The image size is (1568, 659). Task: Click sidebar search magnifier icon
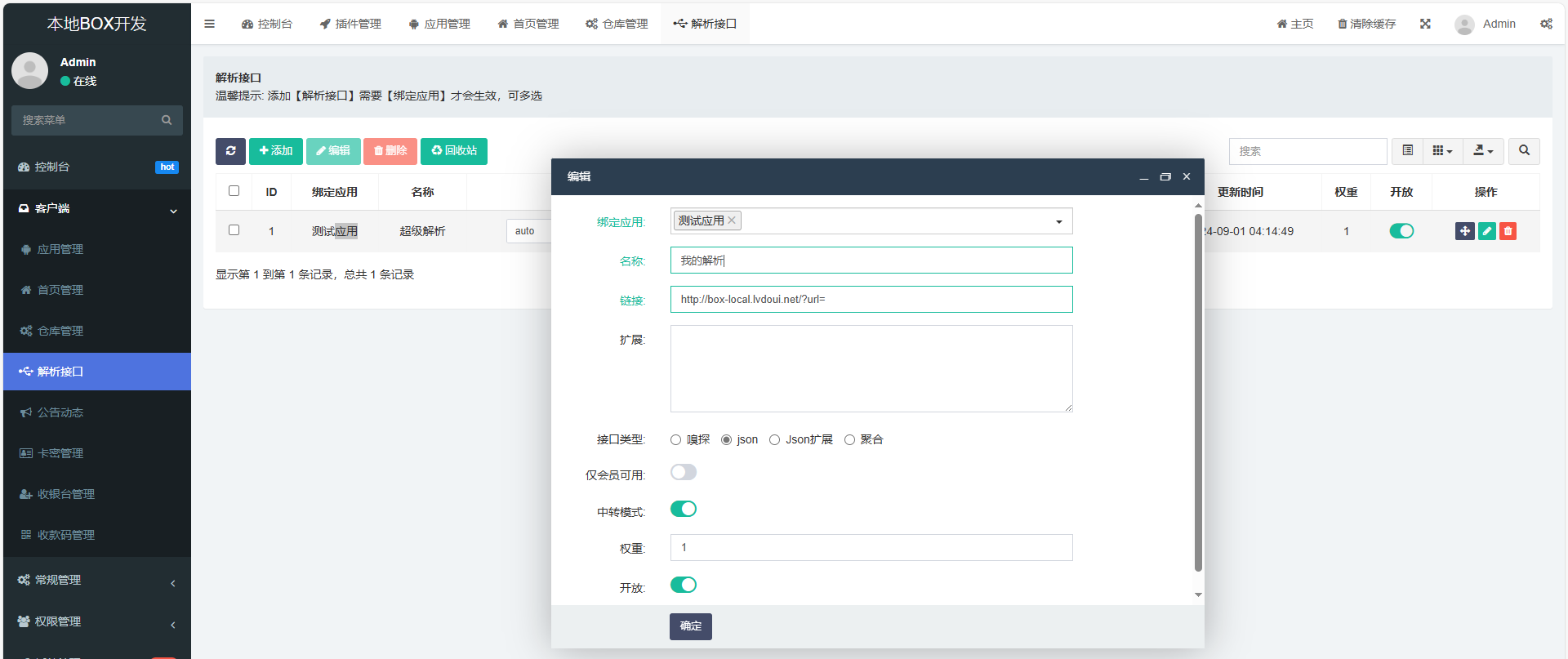pyautogui.click(x=167, y=120)
